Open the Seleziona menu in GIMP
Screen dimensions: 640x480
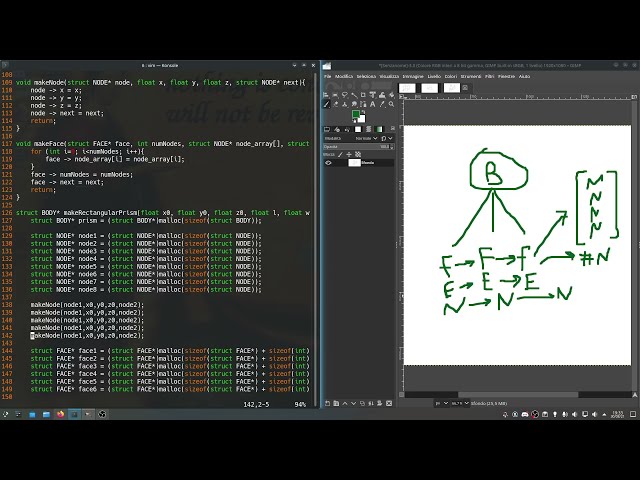pyautogui.click(x=366, y=76)
